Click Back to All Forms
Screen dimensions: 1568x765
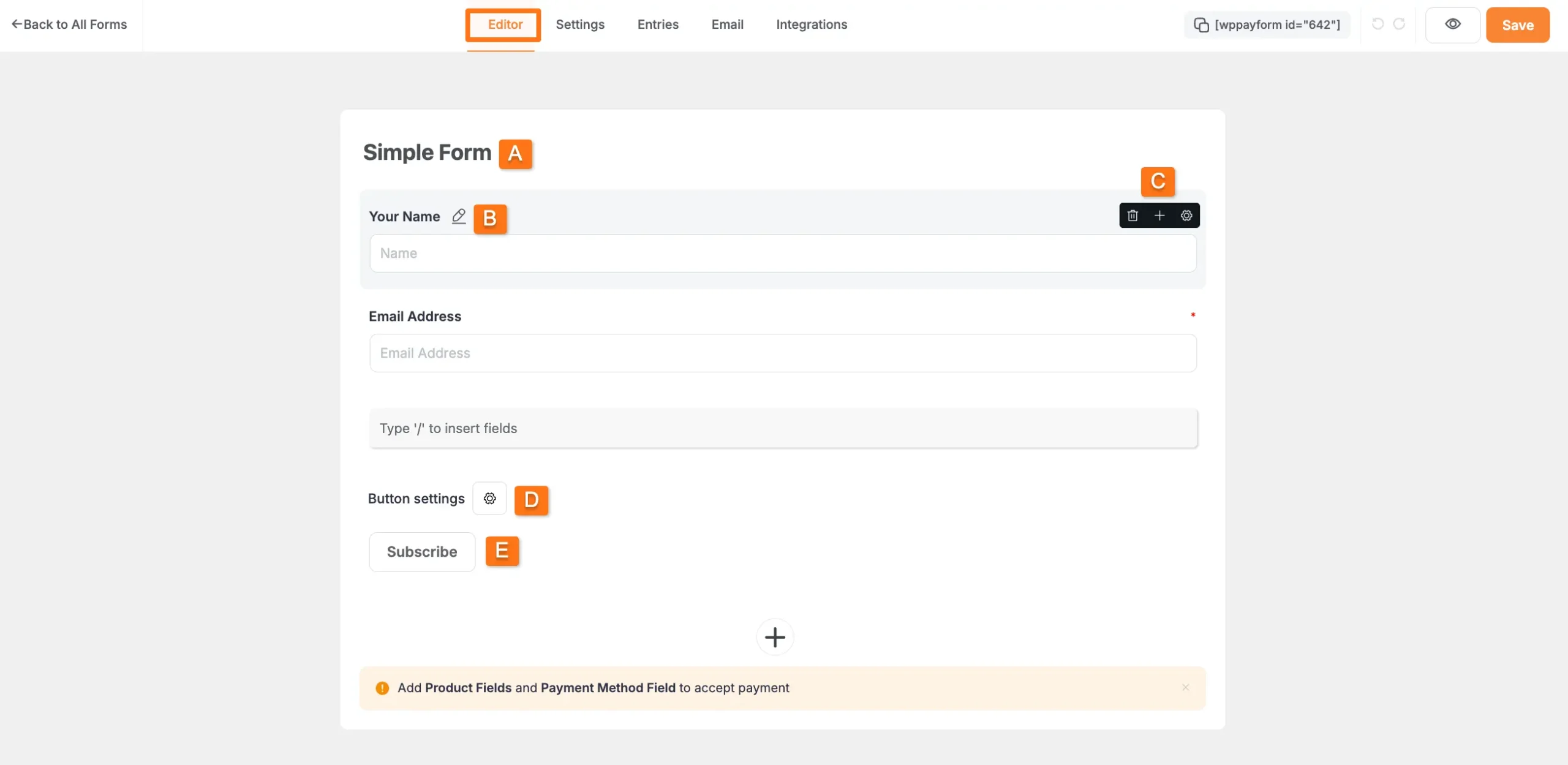(69, 24)
